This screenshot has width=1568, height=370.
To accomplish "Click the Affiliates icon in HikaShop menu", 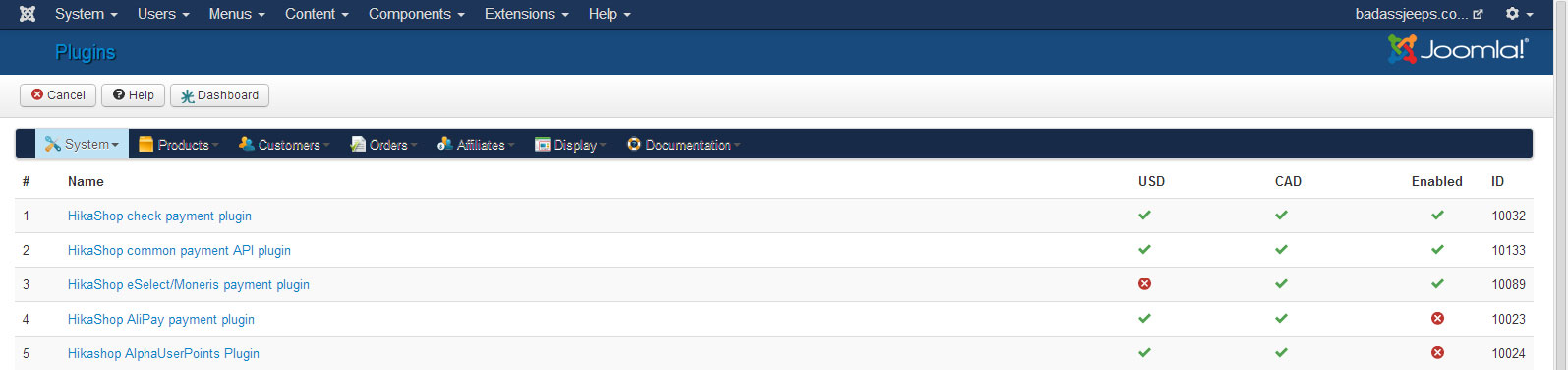I will pyautogui.click(x=444, y=144).
